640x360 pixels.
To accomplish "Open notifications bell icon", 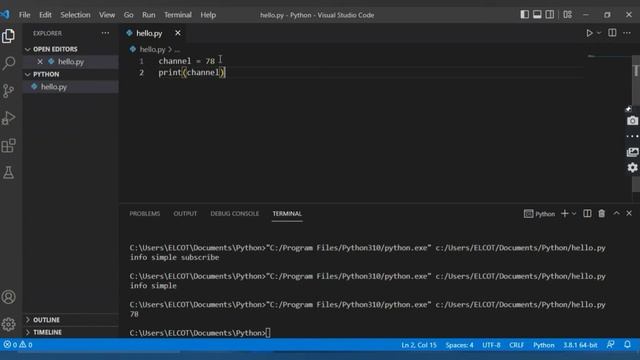I will click(627, 345).
